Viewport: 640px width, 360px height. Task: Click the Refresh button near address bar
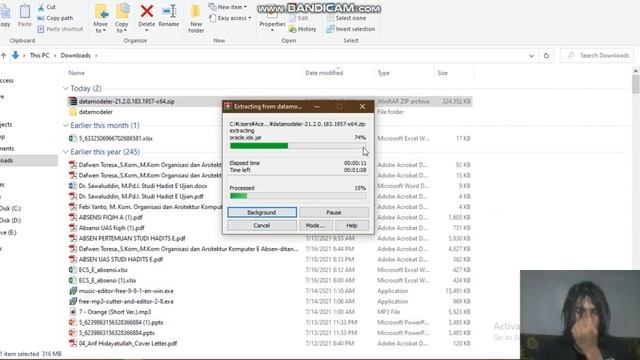click(x=546, y=56)
